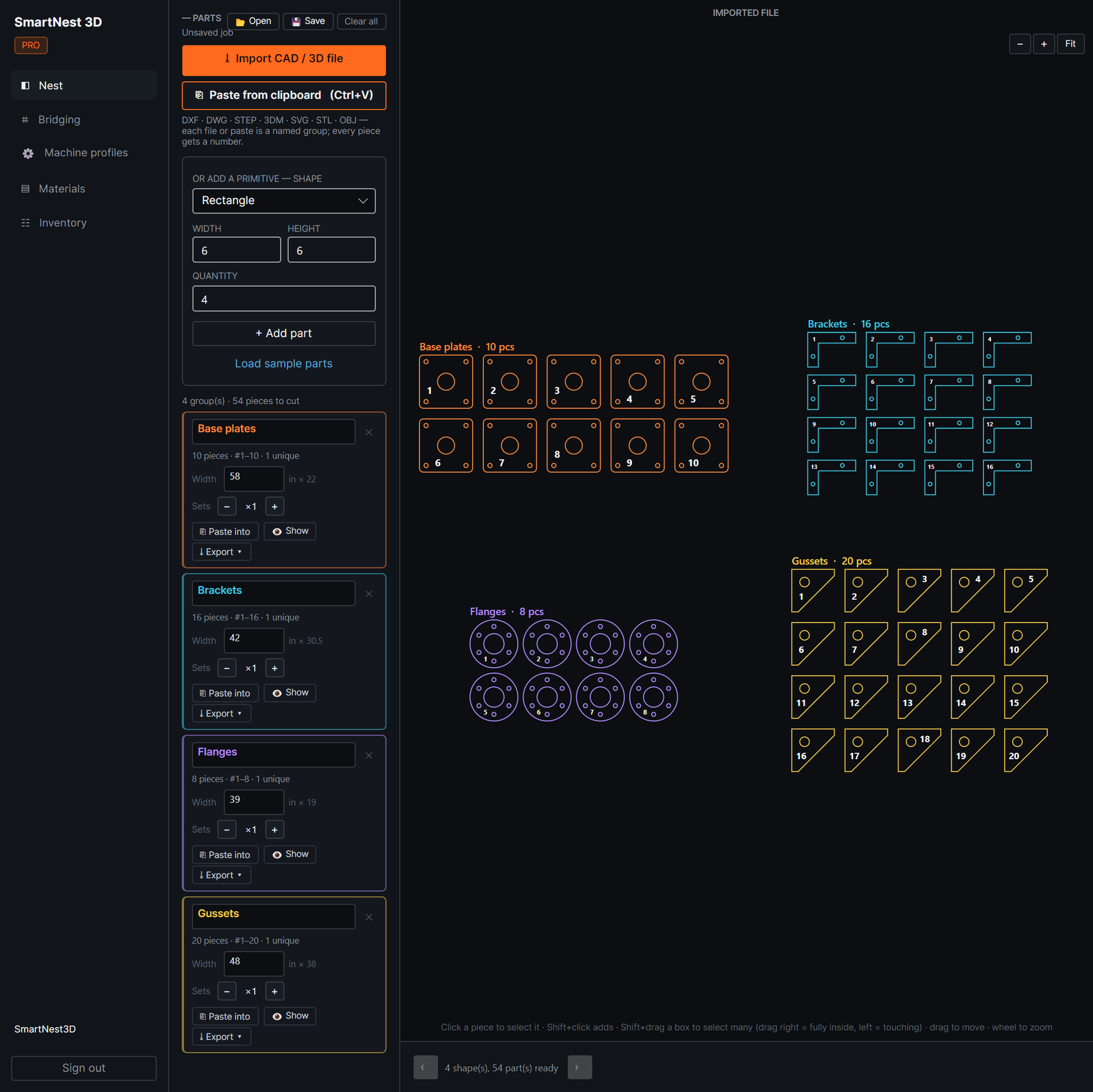Increase Flanges sets count
The height and width of the screenshot is (1092, 1093).
tap(274, 830)
